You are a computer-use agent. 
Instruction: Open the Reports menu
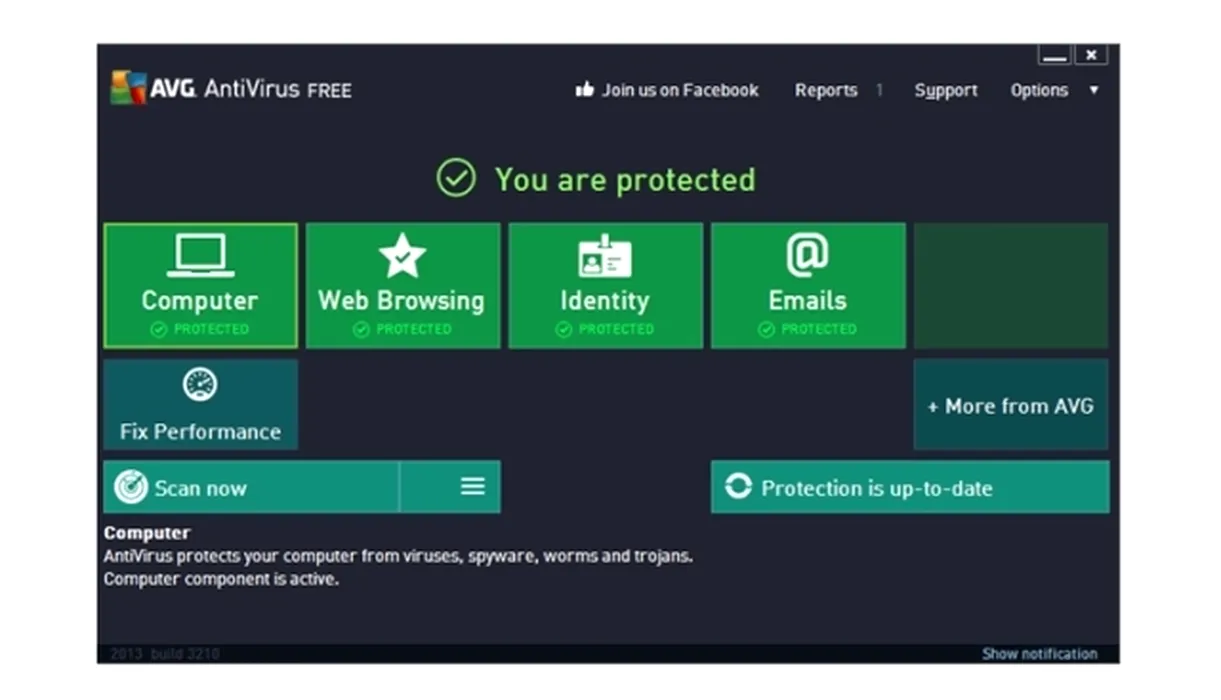point(826,90)
